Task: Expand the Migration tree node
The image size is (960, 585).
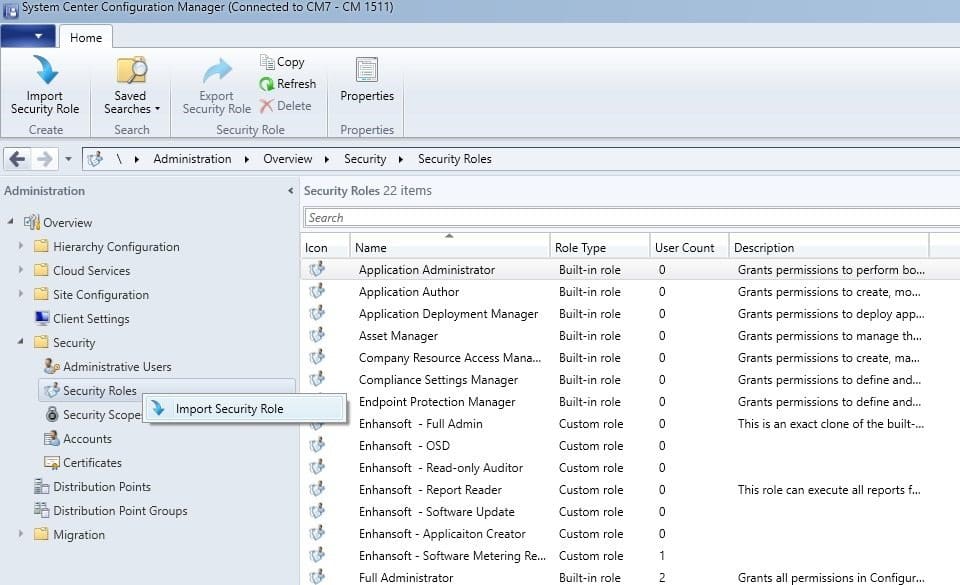Action: (21, 534)
